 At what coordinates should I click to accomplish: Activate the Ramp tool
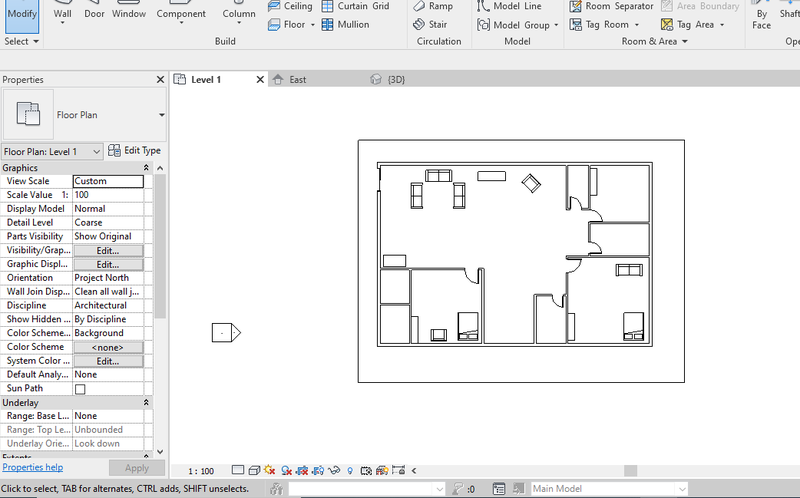tap(433, 6)
